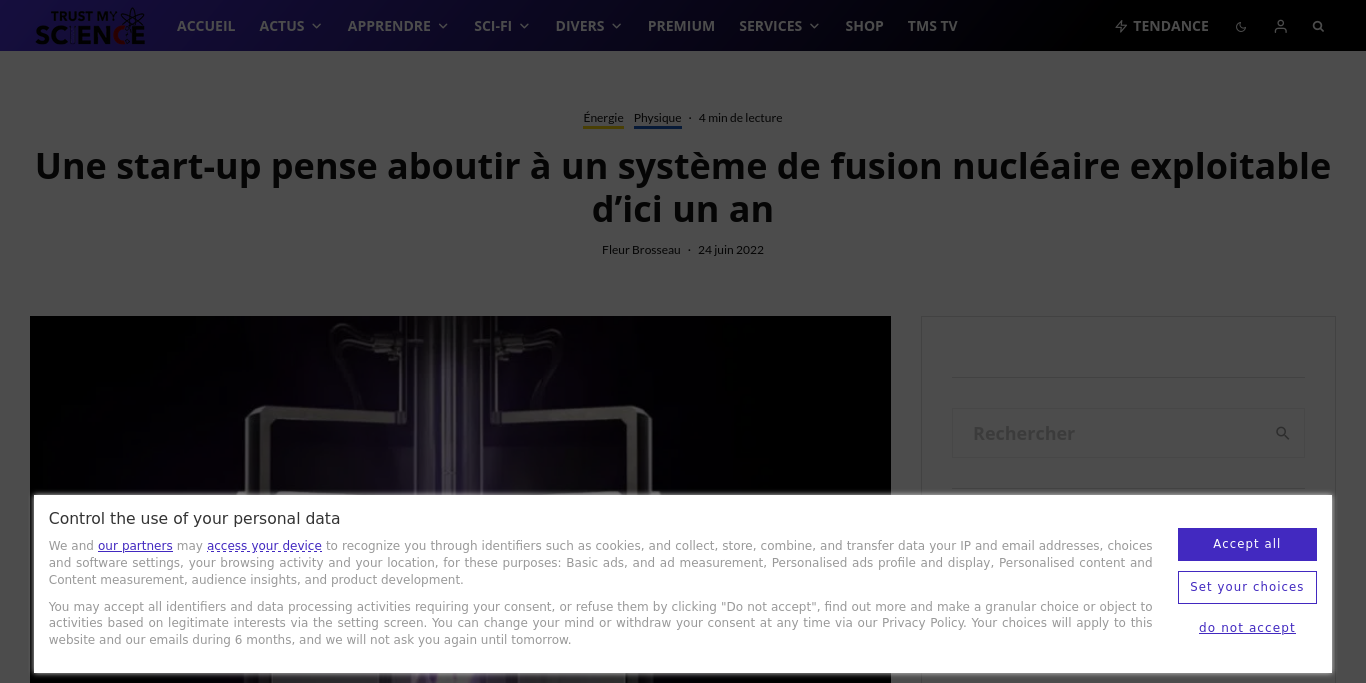1366x683 pixels.
Task: Expand the Divers dropdown menu
Action: click(x=589, y=26)
